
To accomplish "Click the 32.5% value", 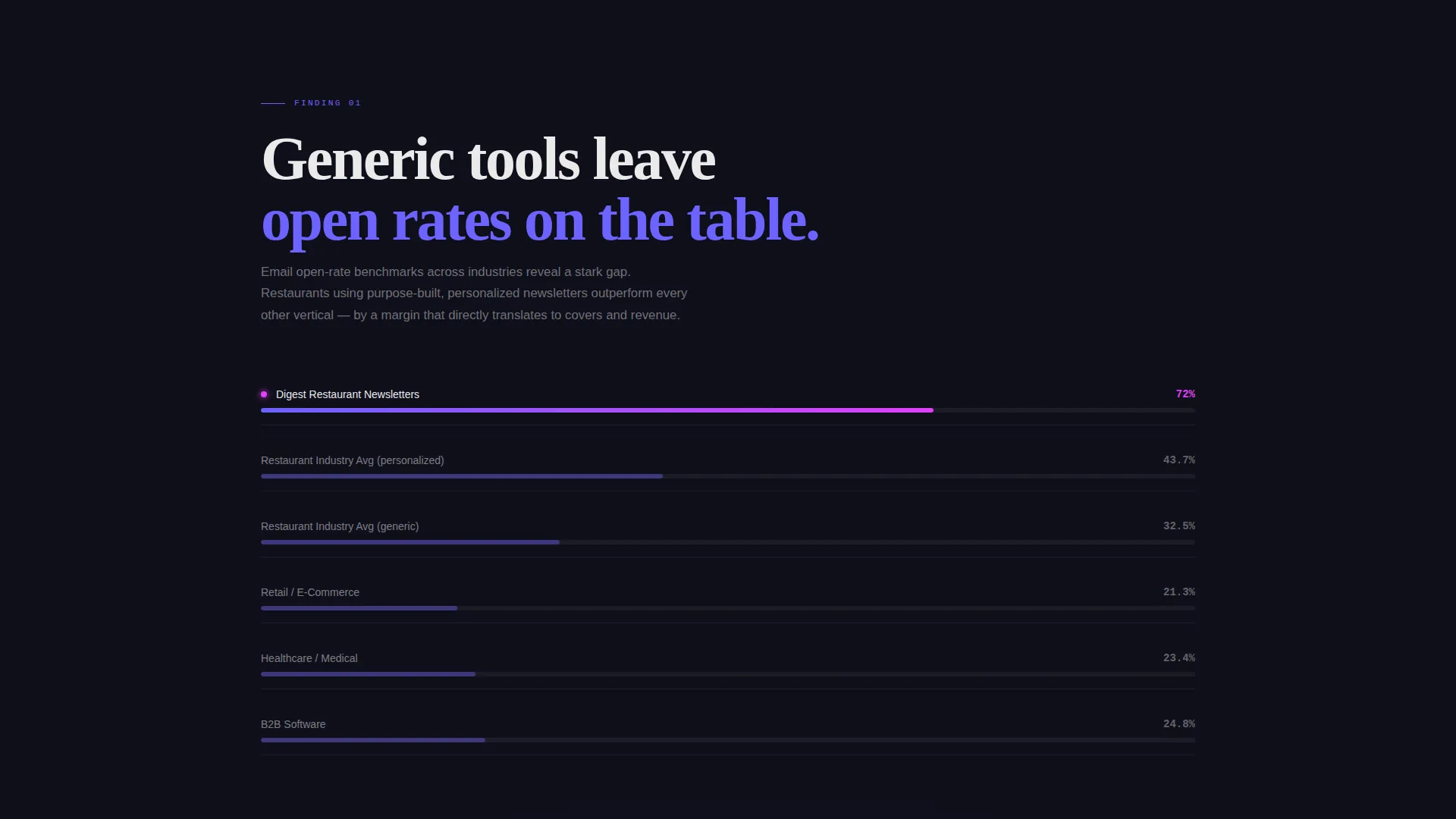I will click(1179, 526).
